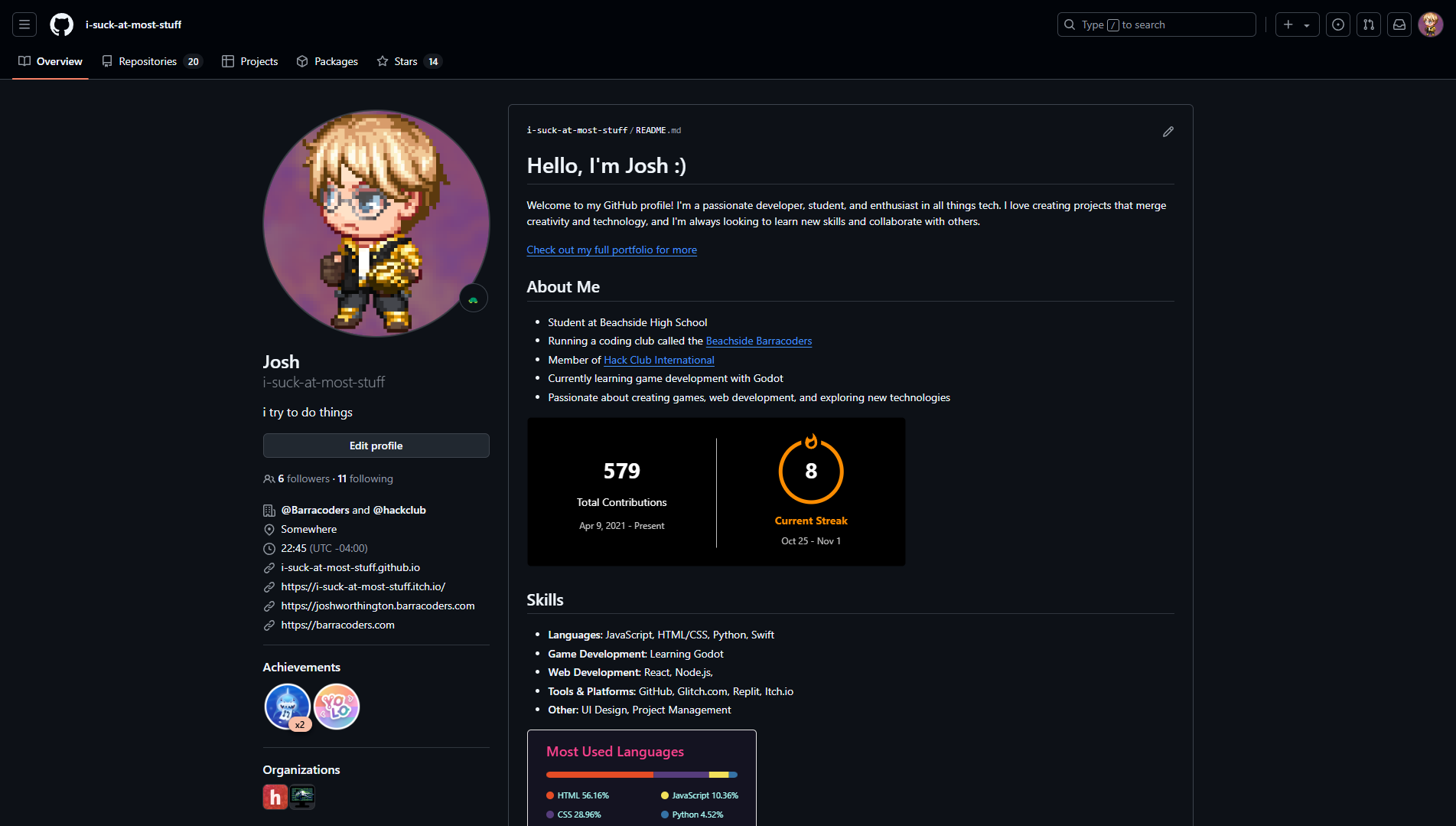Open the Hack Club International link
The width and height of the screenshot is (1456, 826).
(x=659, y=360)
